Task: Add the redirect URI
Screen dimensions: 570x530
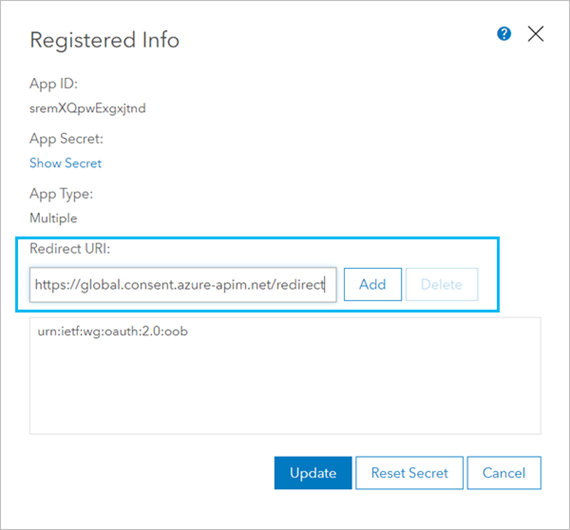Action: pos(373,284)
